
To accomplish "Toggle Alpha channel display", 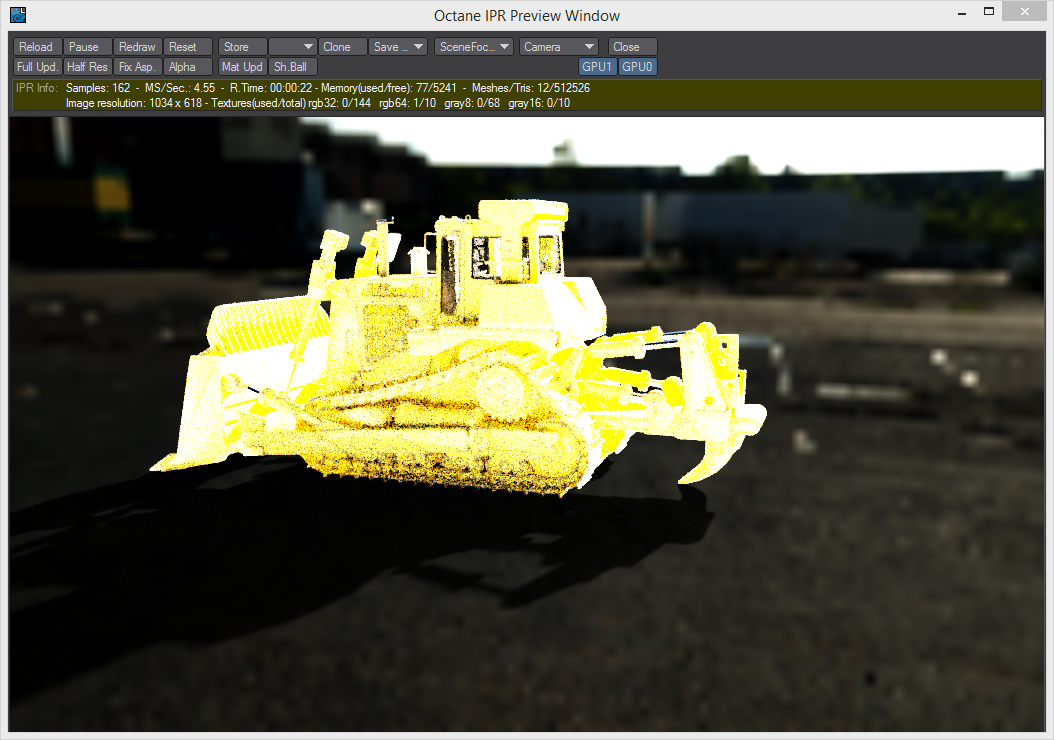I will [x=188, y=67].
